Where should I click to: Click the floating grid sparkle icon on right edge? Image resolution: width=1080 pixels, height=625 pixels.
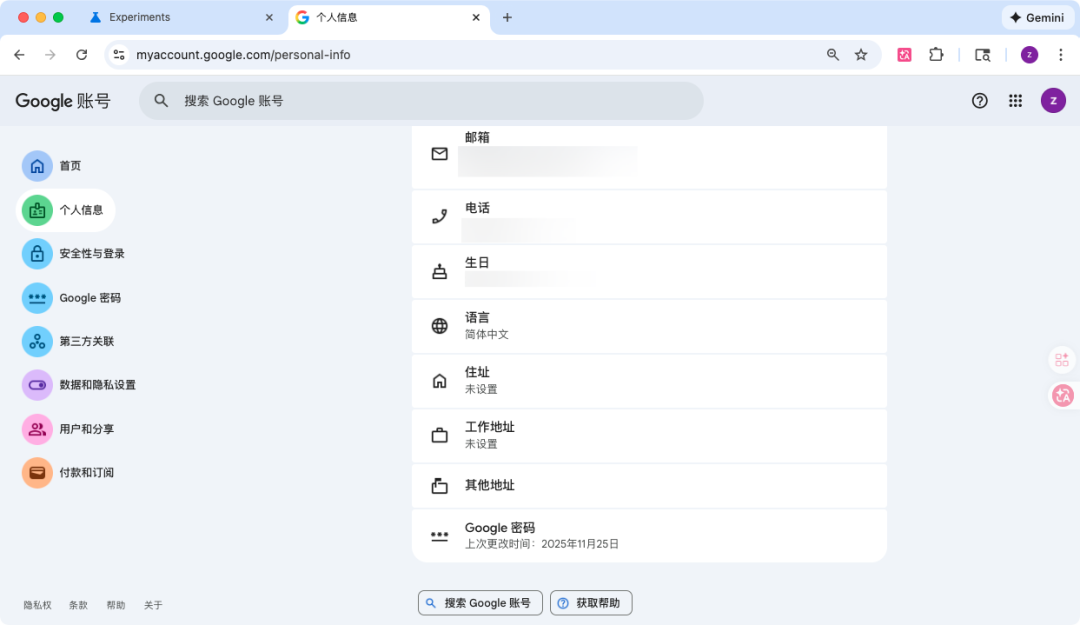coord(1061,359)
